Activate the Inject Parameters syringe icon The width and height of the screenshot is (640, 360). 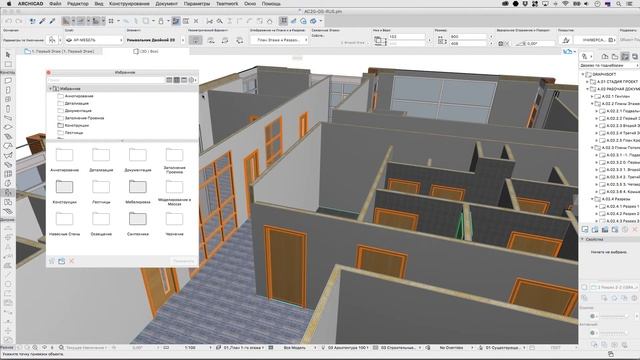[52, 21]
